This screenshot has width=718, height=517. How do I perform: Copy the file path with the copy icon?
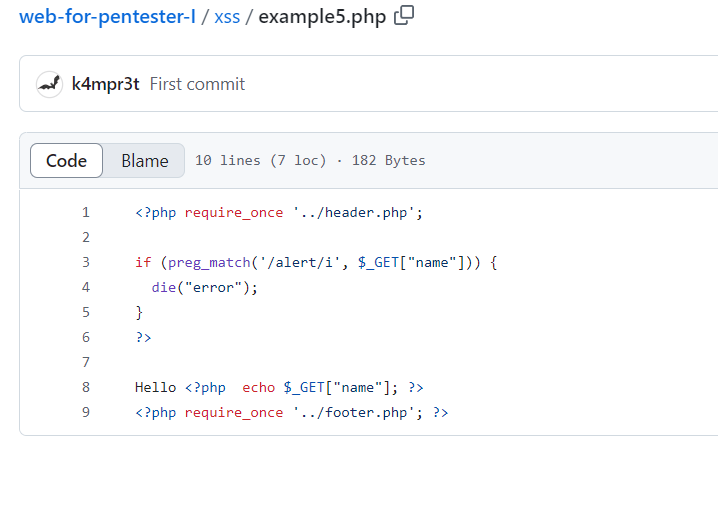[404, 16]
